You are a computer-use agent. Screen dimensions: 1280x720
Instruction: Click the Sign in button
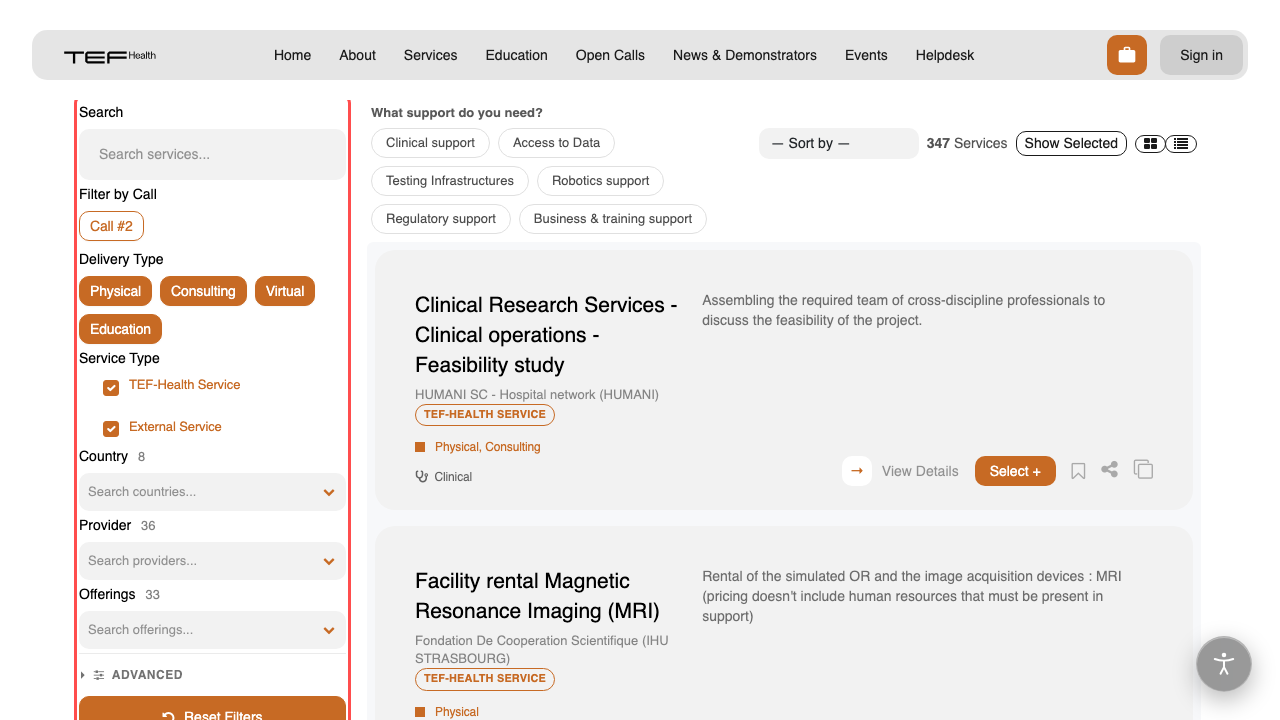1201,55
